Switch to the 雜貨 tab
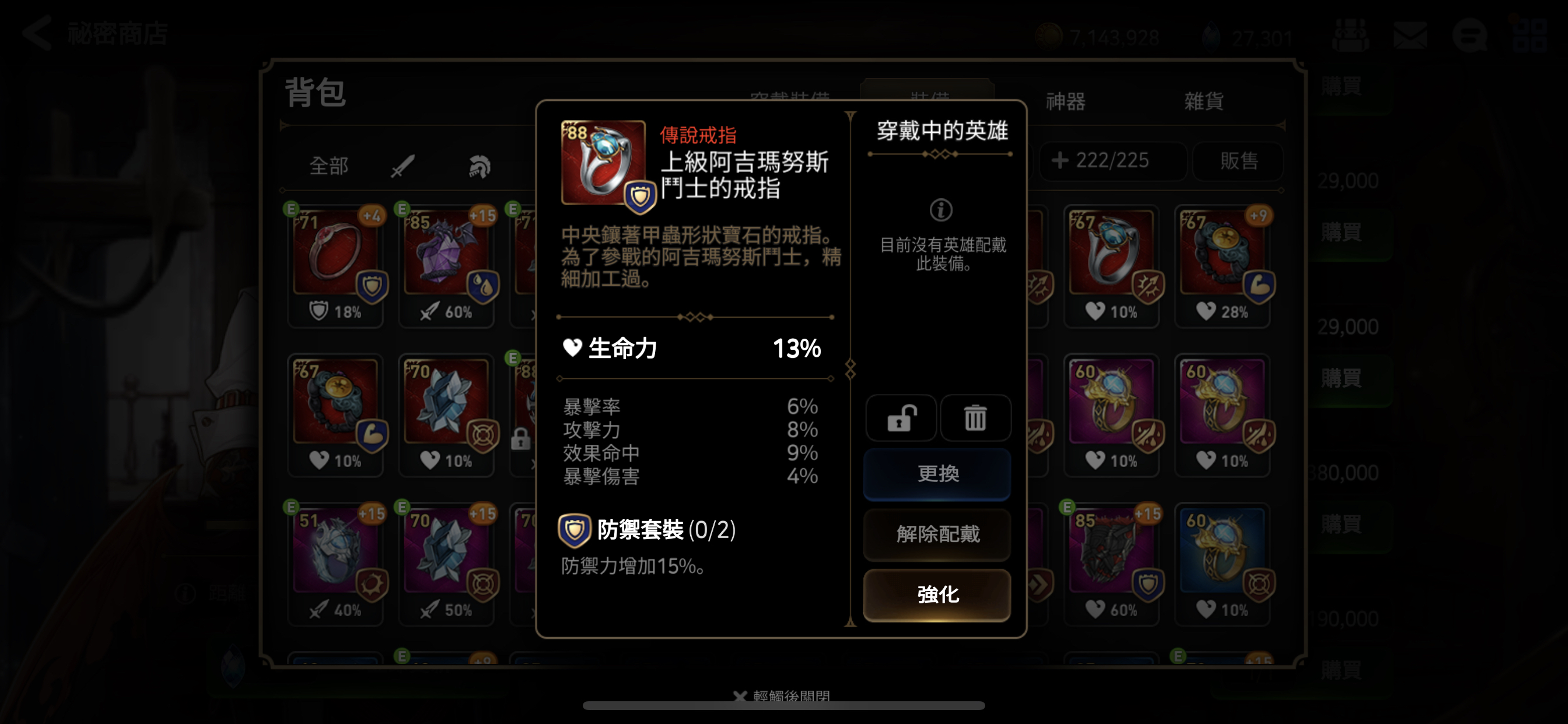The height and width of the screenshot is (724, 1568). point(1203,101)
